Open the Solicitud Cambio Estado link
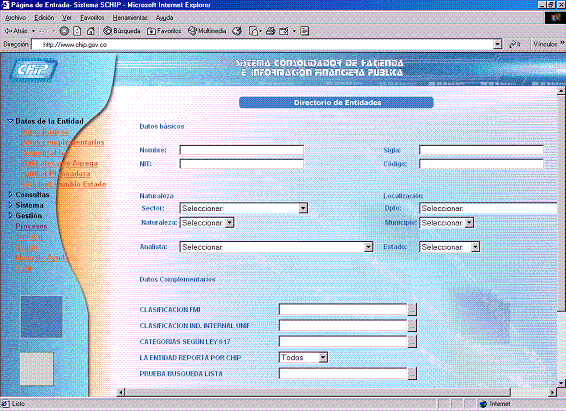This screenshot has width=566, height=411. pos(63,184)
